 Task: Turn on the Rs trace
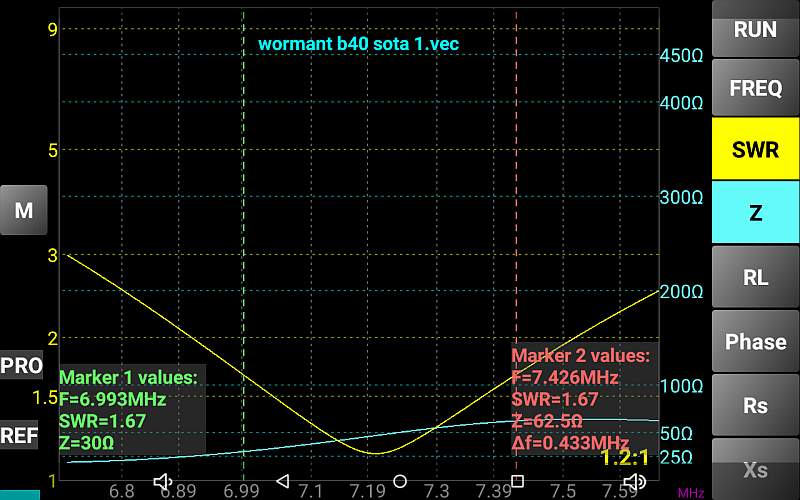(x=755, y=405)
